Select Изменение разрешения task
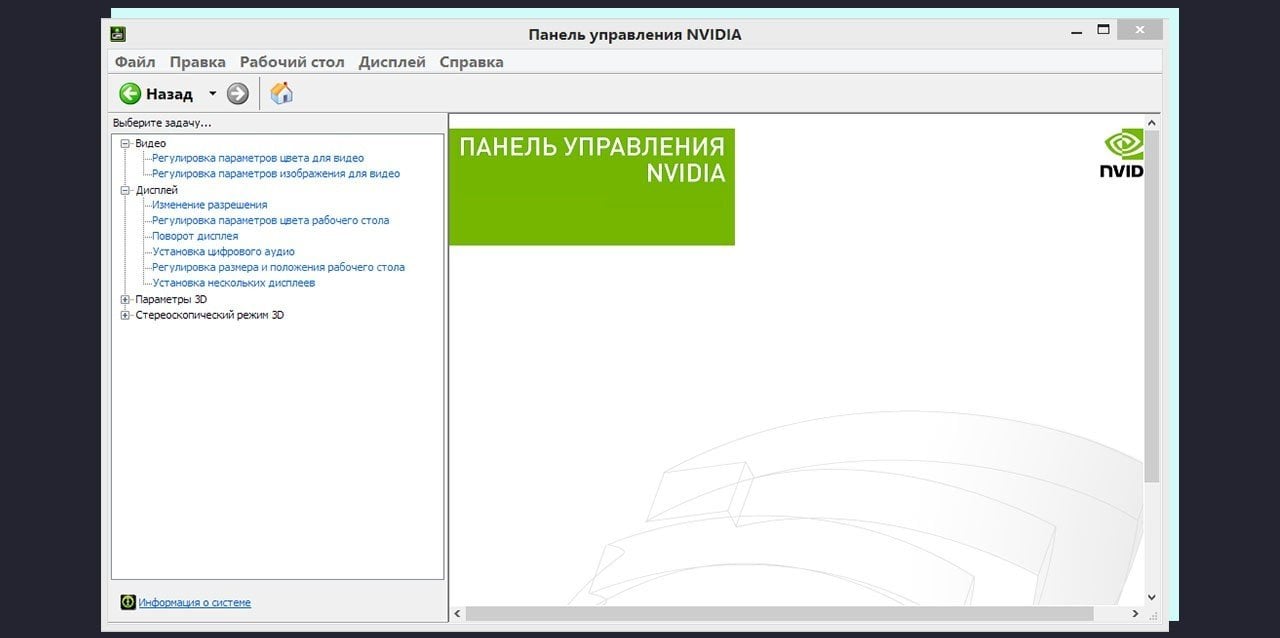The height and width of the screenshot is (638, 1280). click(210, 205)
